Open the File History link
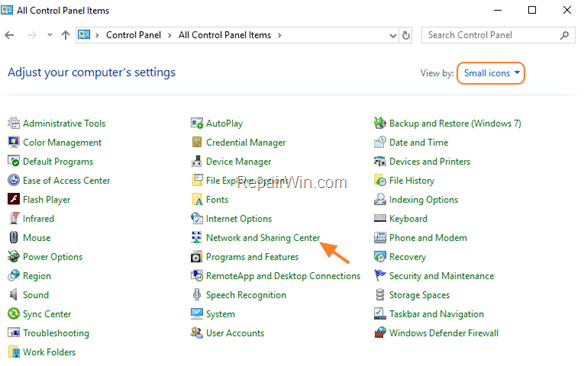 (x=412, y=181)
